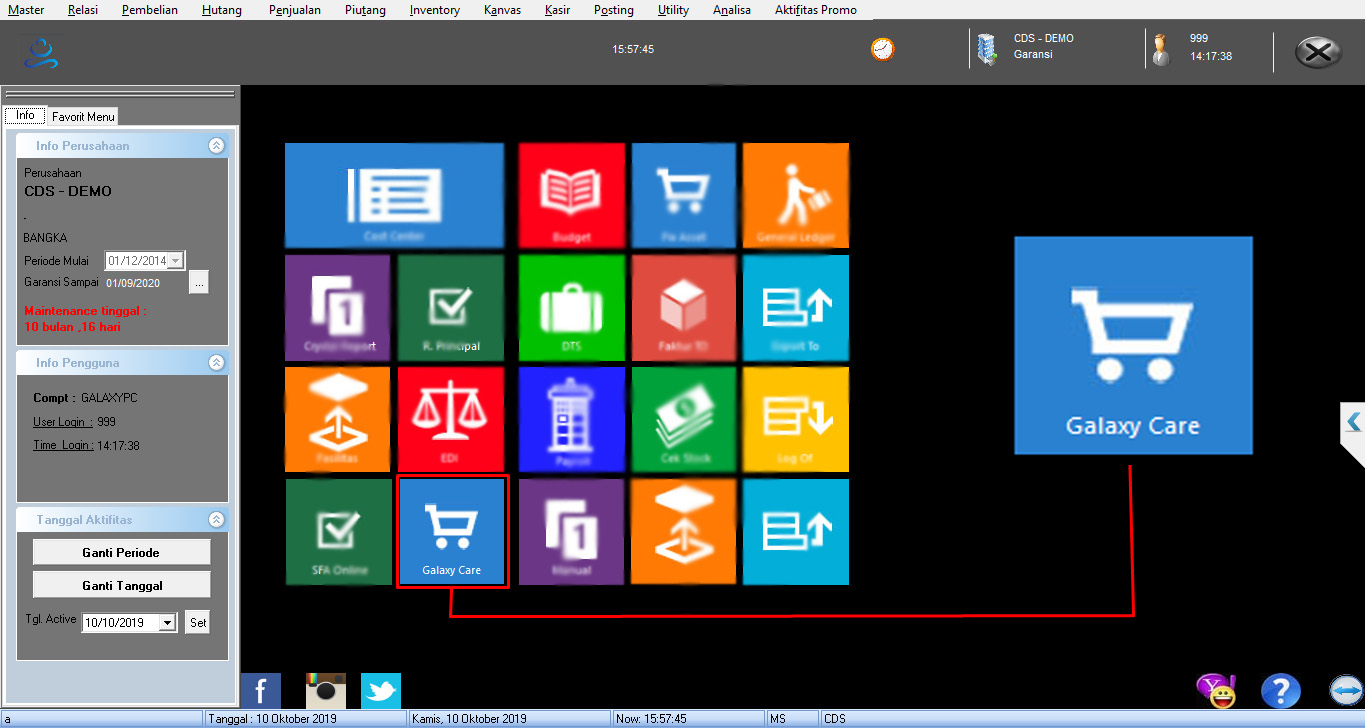
Task: Open the Tgl. Active date dropdown
Action: coord(167,623)
